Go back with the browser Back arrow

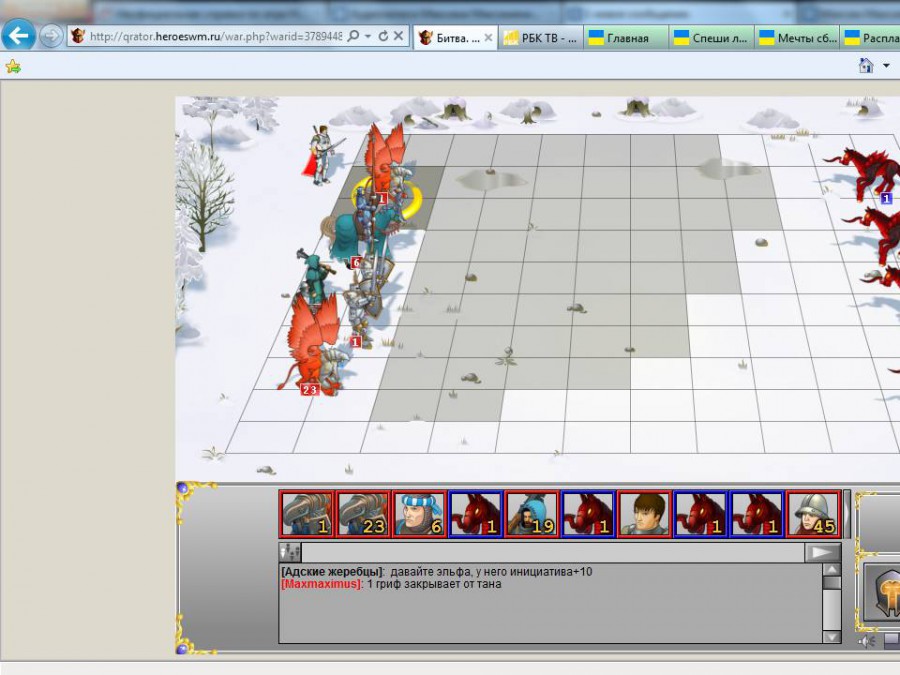[18, 36]
